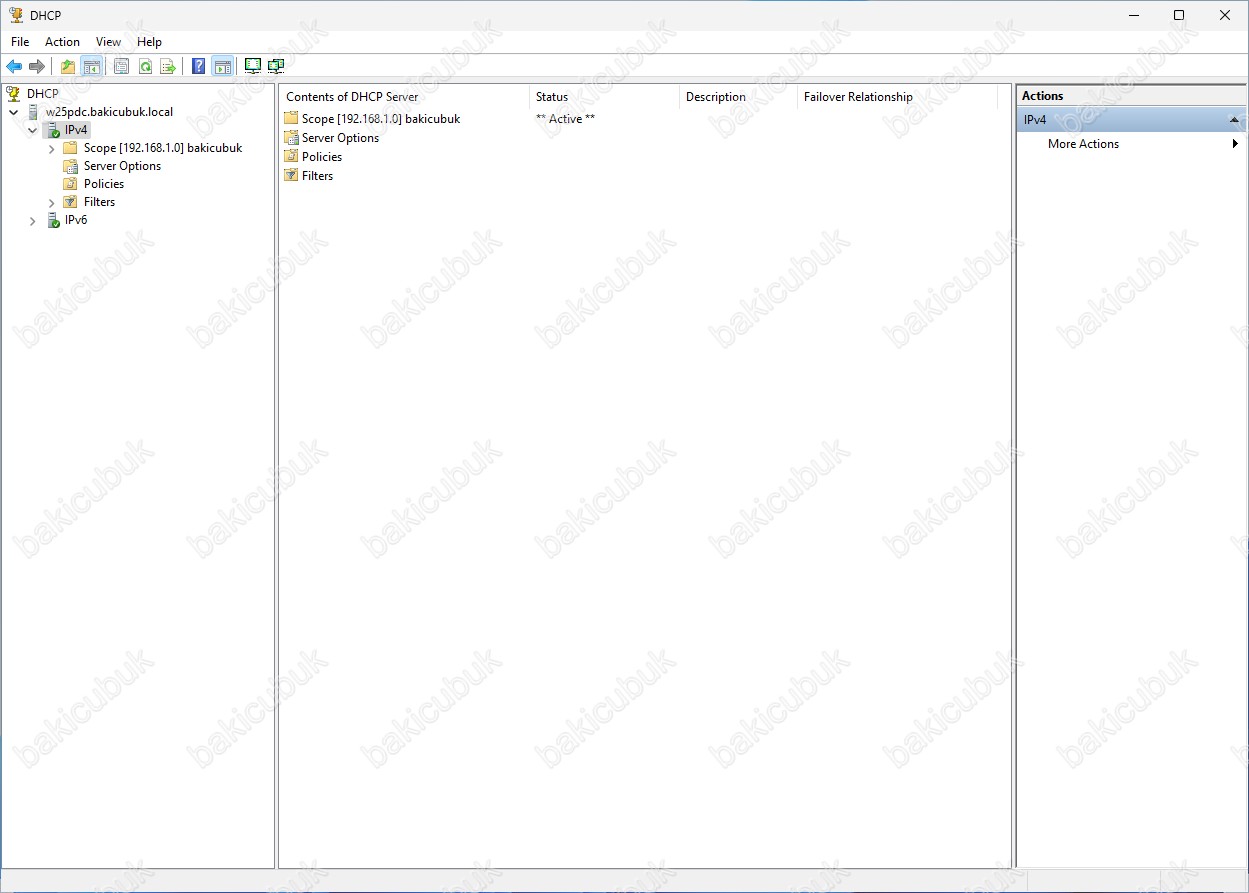The height and width of the screenshot is (893, 1249).
Task: Click Filters icon in contents list
Action: [x=291, y=175]
